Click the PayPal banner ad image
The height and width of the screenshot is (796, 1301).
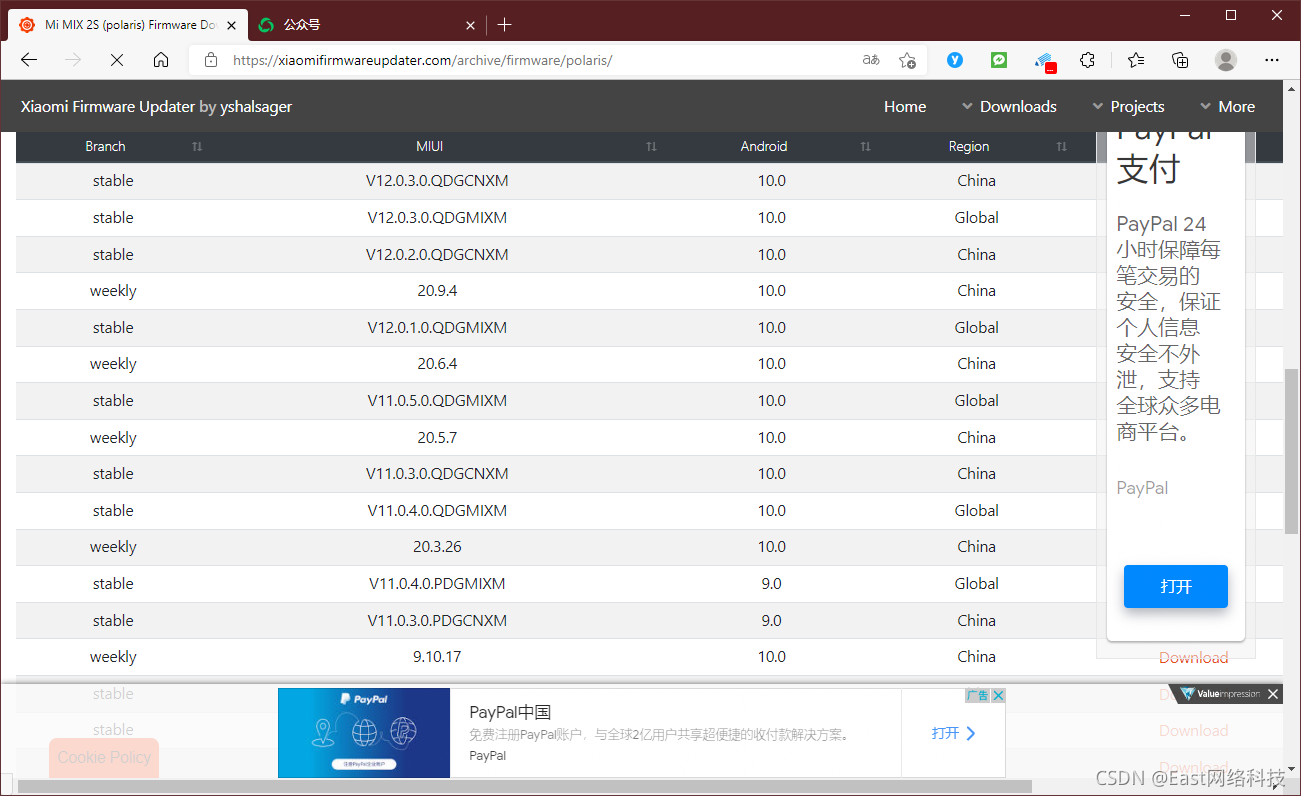364,733
